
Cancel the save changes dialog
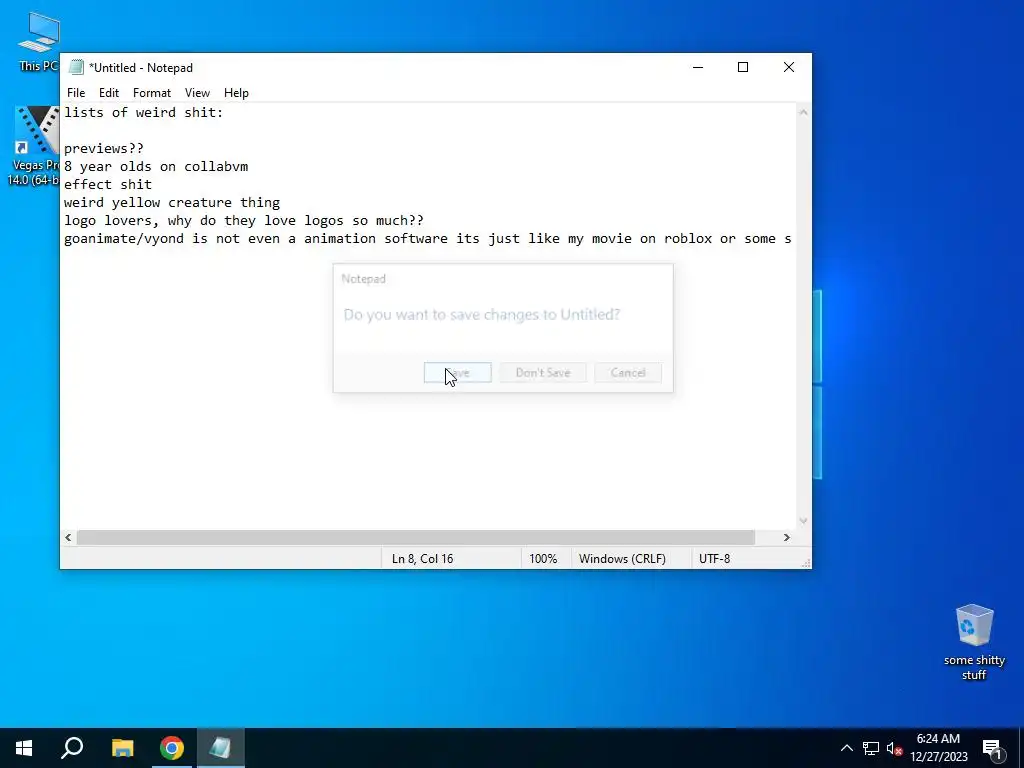tap(628, 372)
